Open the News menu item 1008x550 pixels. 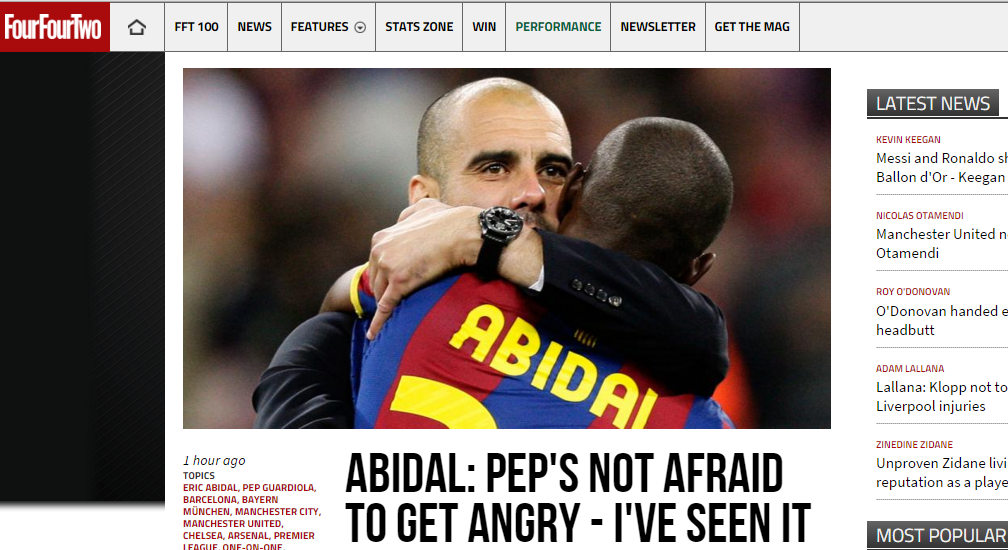255,27
